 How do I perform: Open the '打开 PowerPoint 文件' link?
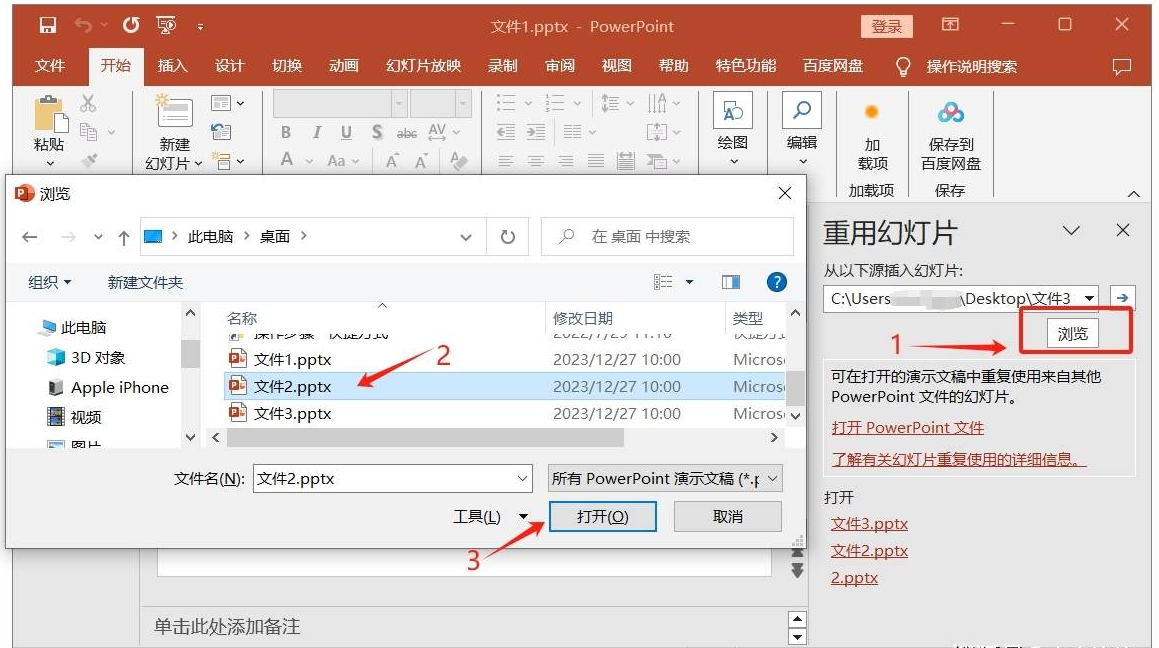coord(907,428)
